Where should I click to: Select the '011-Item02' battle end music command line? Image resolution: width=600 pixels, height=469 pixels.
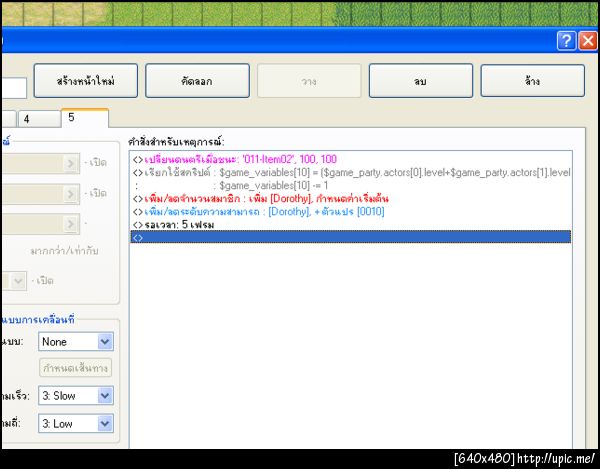[351, 160]
